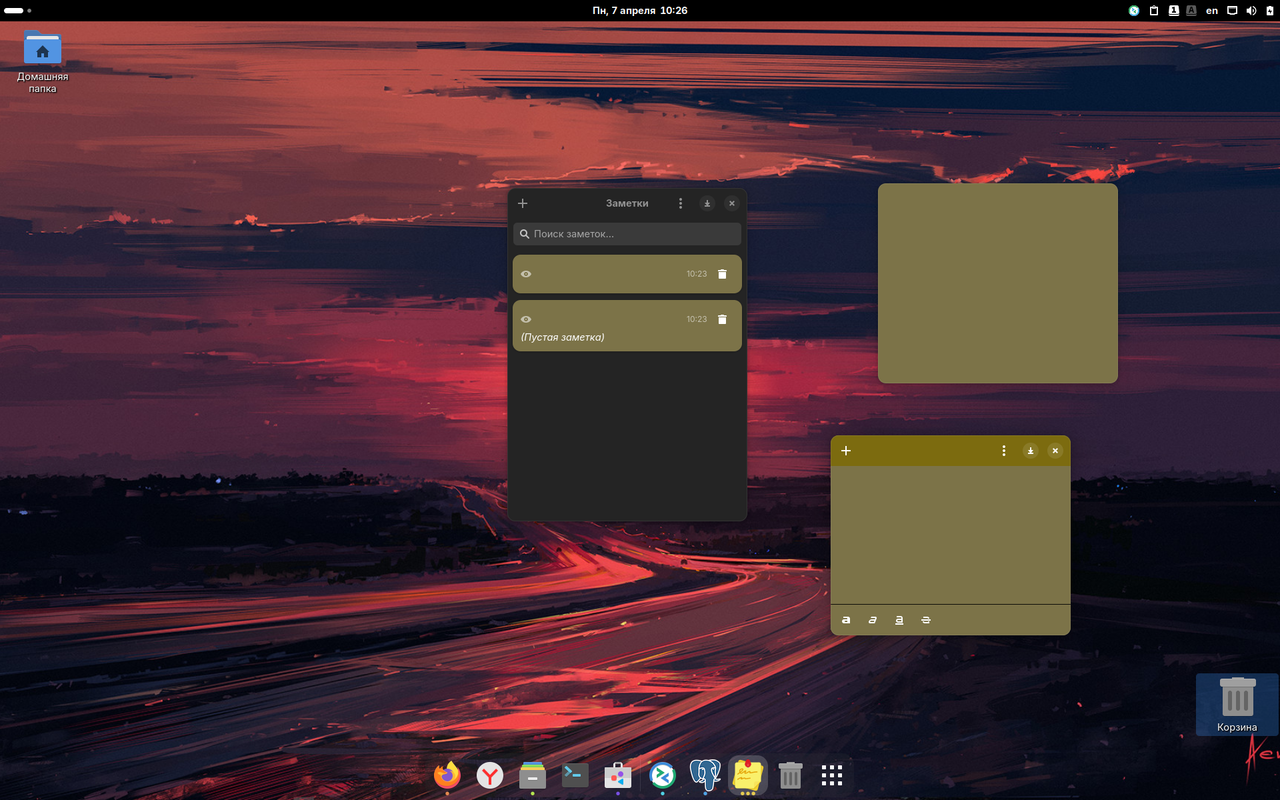
Task: Click the battery power icon in the top bar
Action: click(1268, 10)
